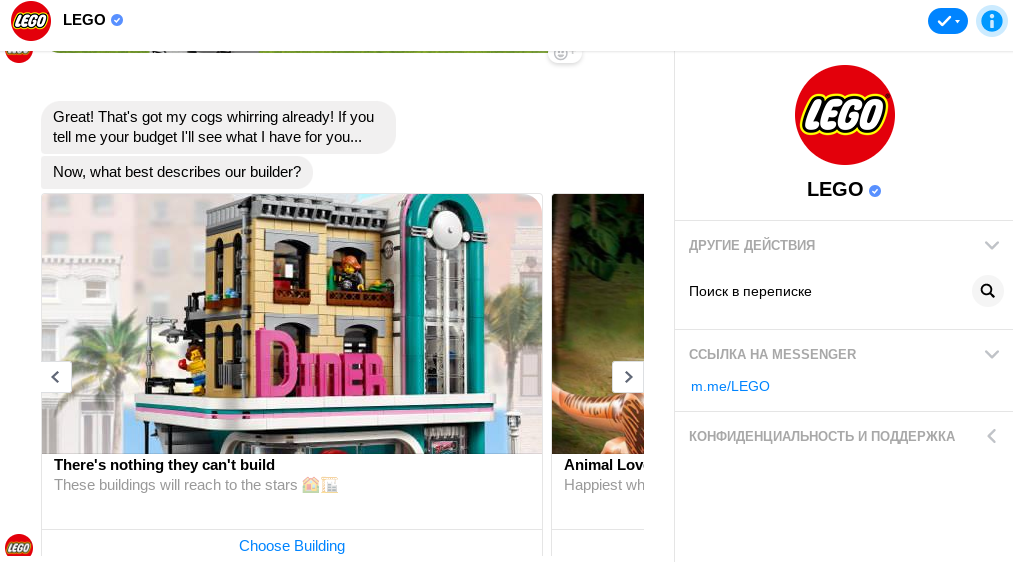Click the LEGO sender avatar beside Choose Building
This screenshot has height=562, width=1013.
point(19,545)
